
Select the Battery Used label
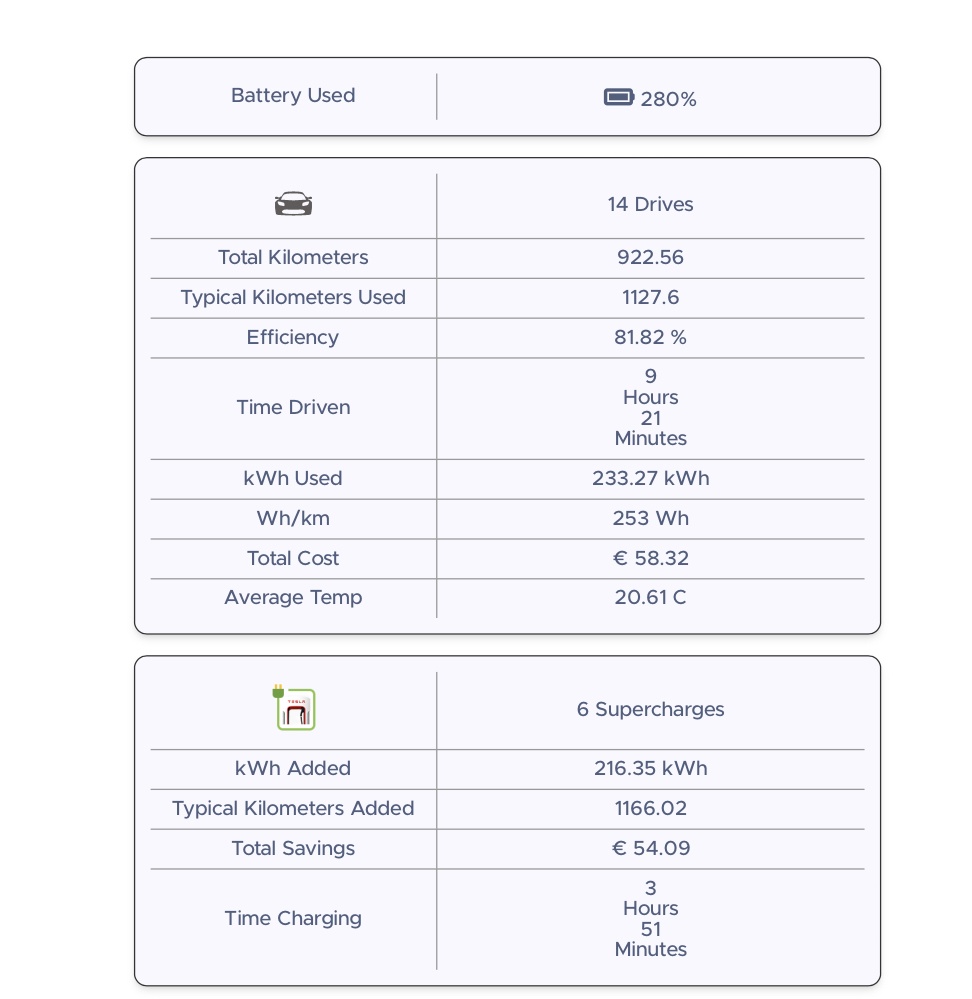click(x=293, y=96)
